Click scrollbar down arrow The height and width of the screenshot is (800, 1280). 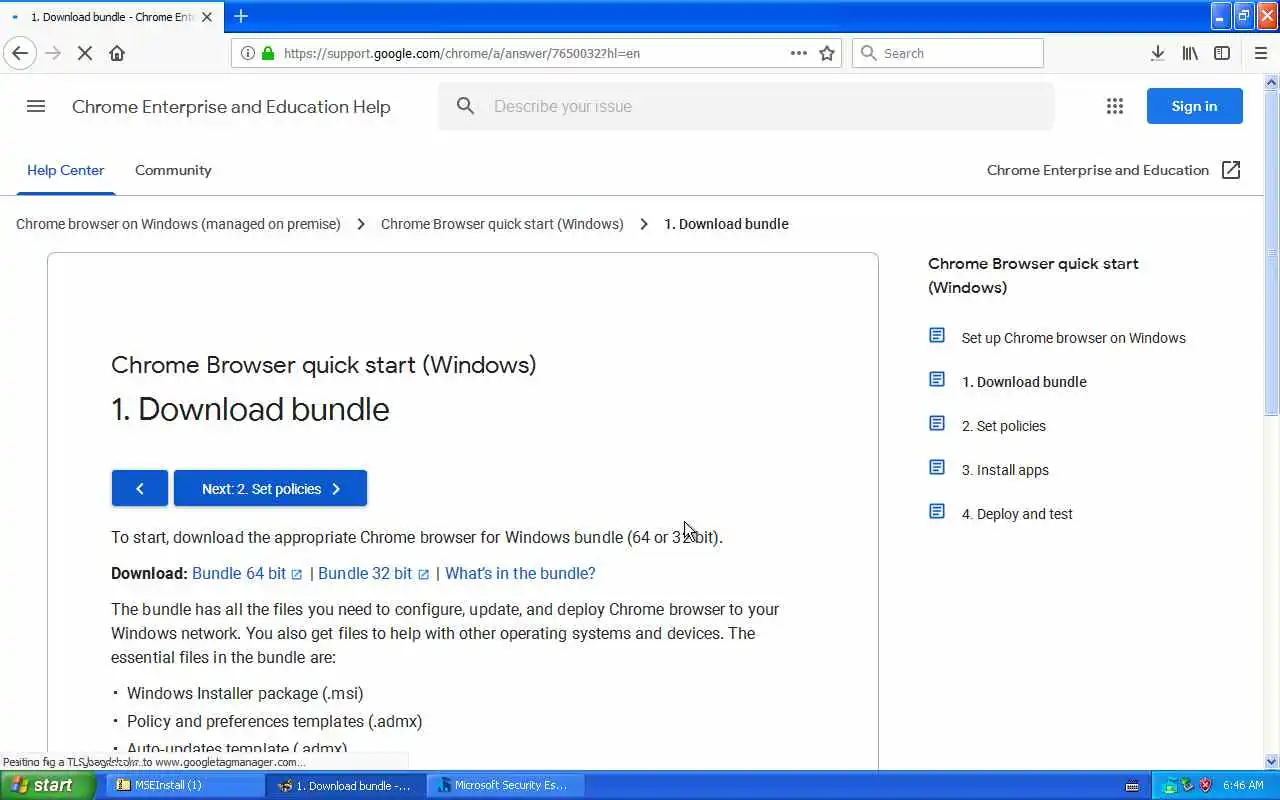tap(1272, 761)
